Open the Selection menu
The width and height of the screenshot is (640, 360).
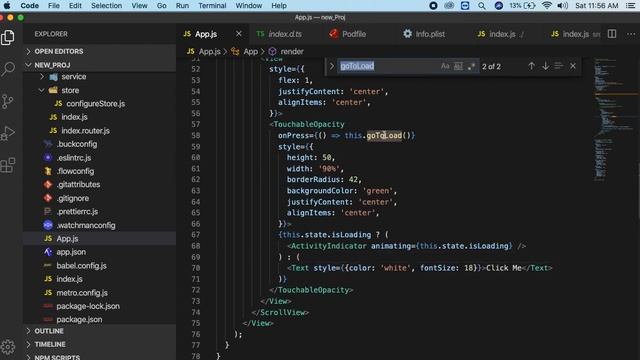(x=106, y=6)
